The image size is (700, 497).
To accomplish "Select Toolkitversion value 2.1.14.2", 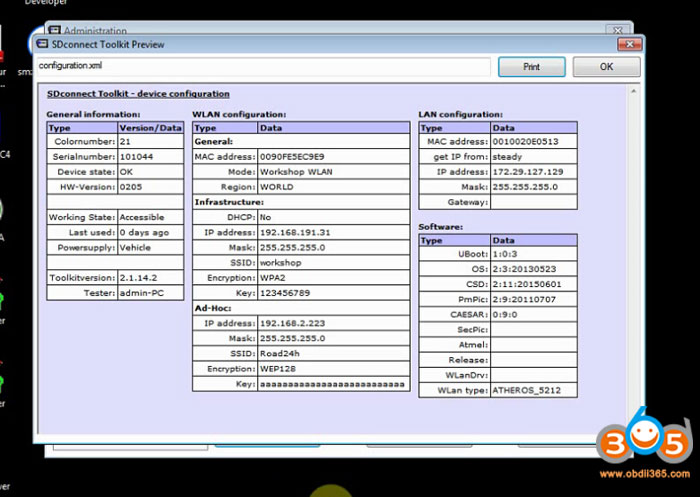I will pos(138,278).
